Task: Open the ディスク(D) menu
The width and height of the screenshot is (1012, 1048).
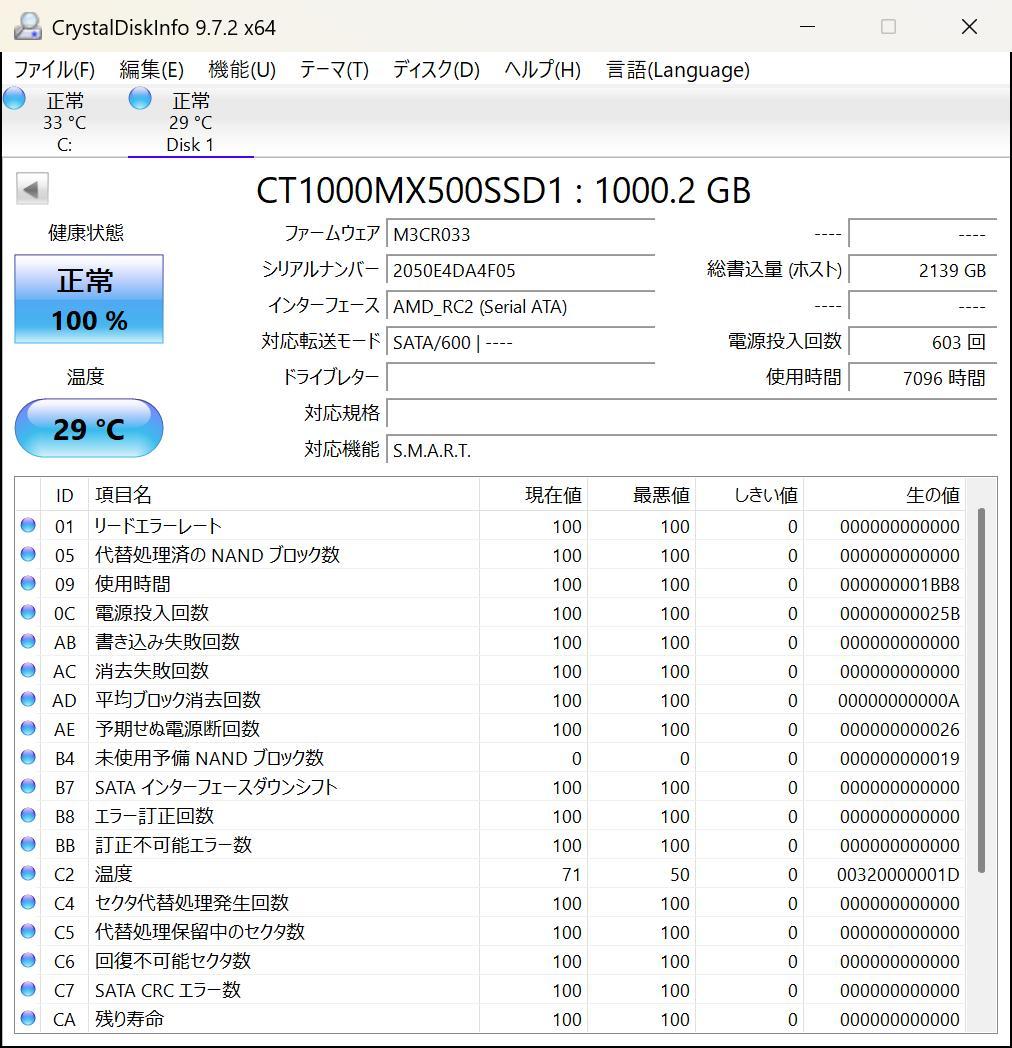Action: point(435,70)
